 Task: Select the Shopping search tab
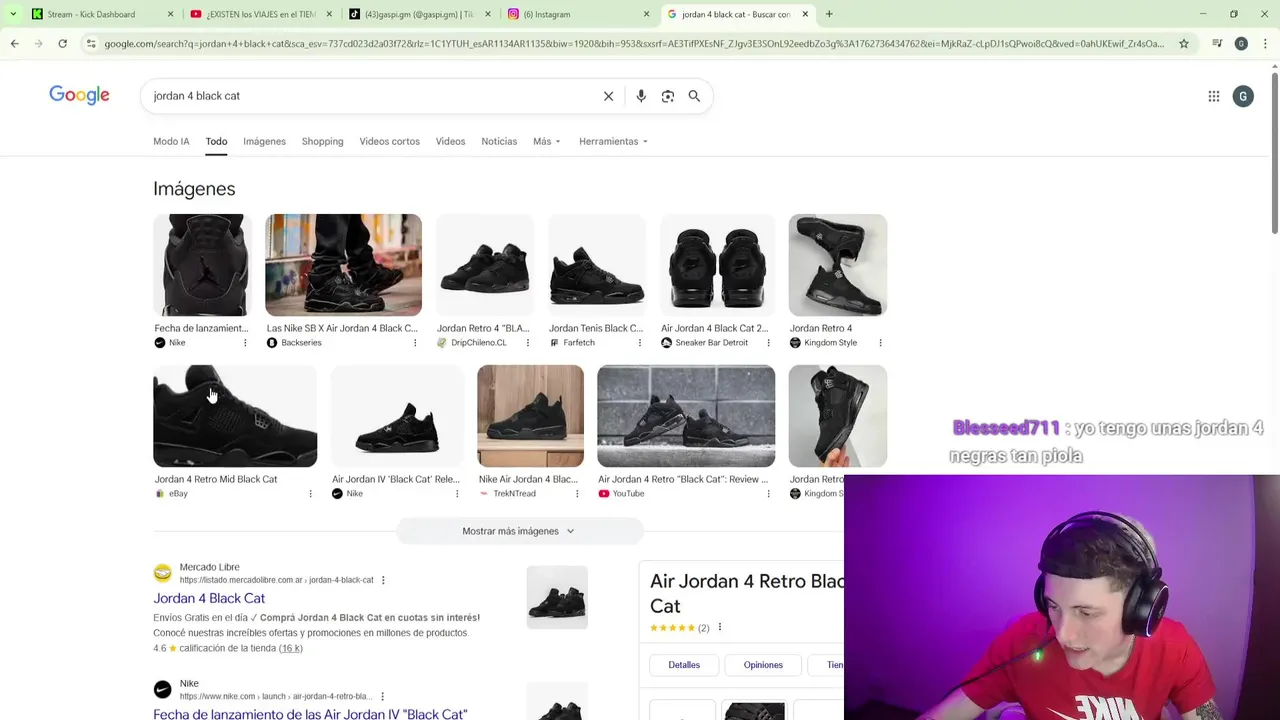pyautogui.click(x=322, y=141)
